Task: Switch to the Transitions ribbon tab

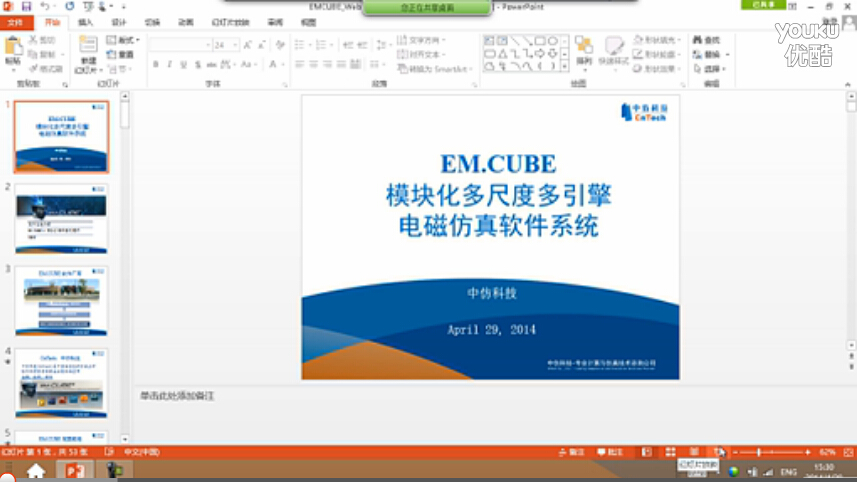Action: coord(152,22)
